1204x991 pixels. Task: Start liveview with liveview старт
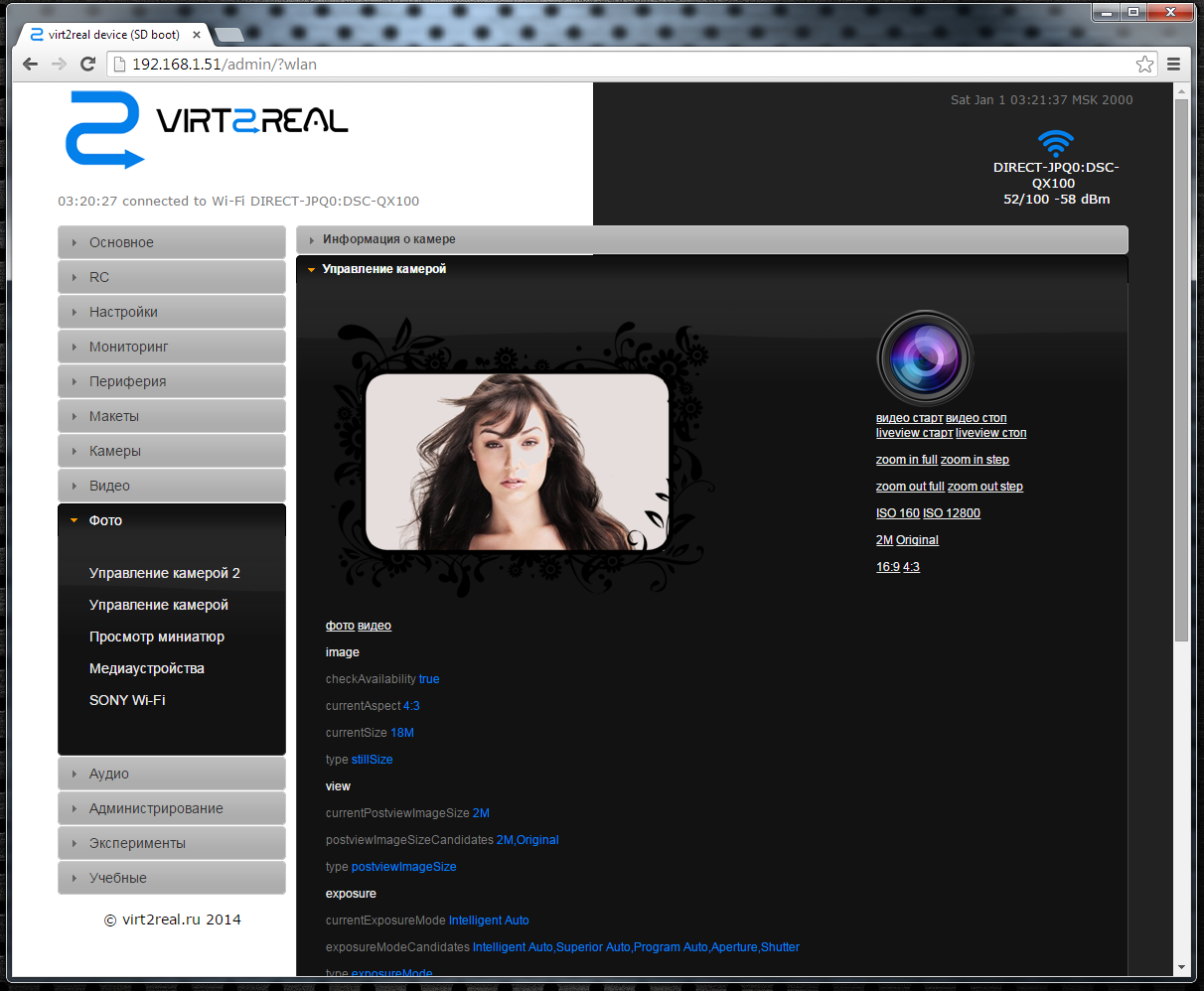(914, 433)
